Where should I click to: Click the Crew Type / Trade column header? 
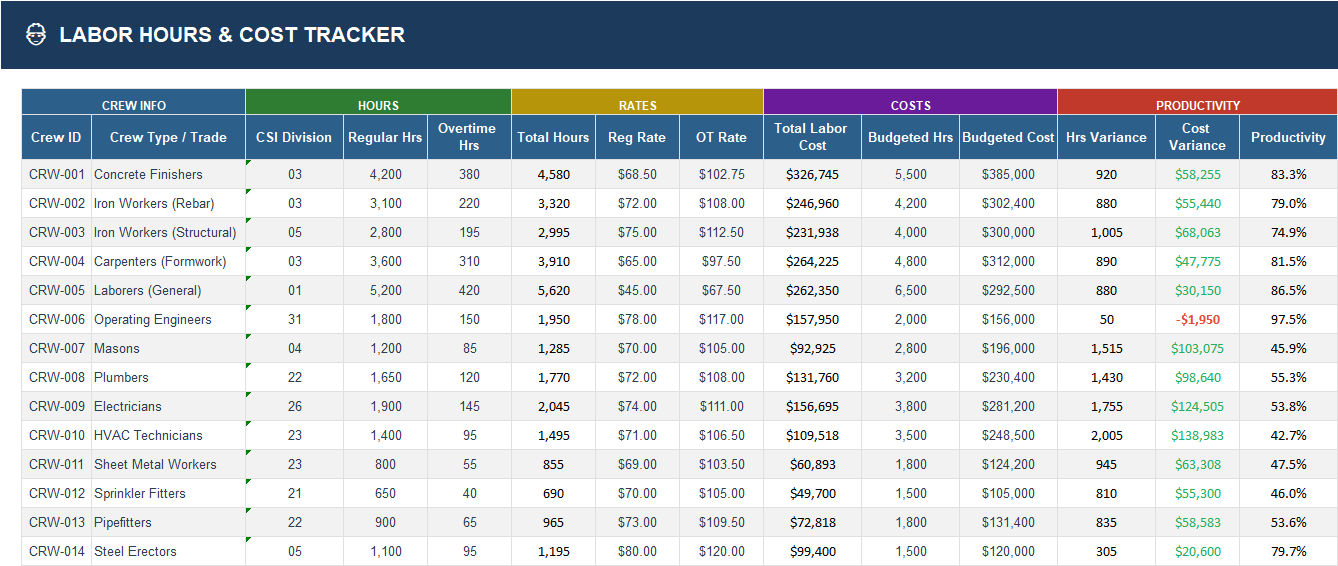click(x=168, y=137)
